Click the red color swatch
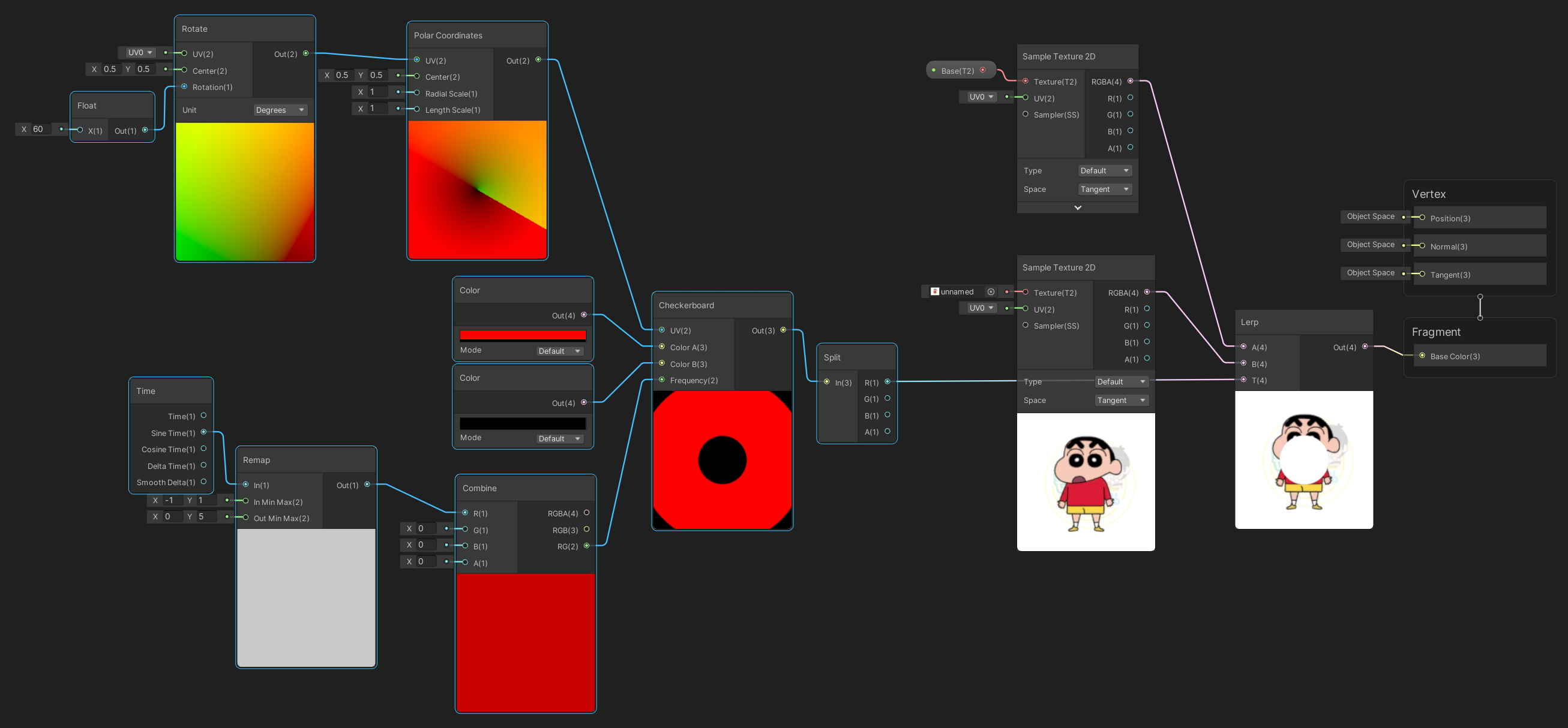Screen dimensions: 1568x728 pos(522,335)
